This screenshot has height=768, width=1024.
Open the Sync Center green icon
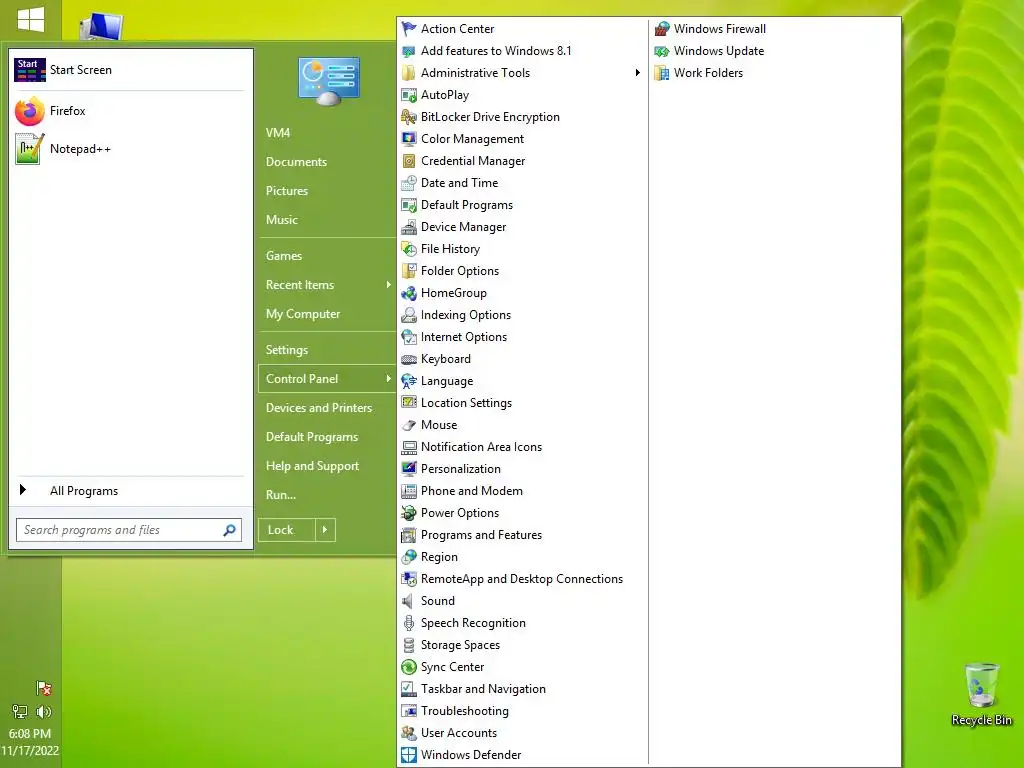pos(409,667)
